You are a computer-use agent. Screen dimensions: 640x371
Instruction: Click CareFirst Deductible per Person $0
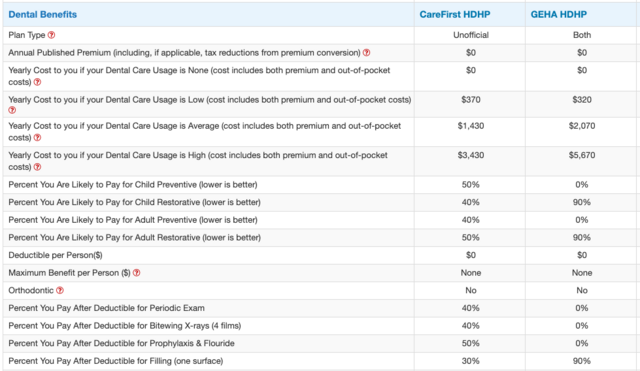point(471,255)
